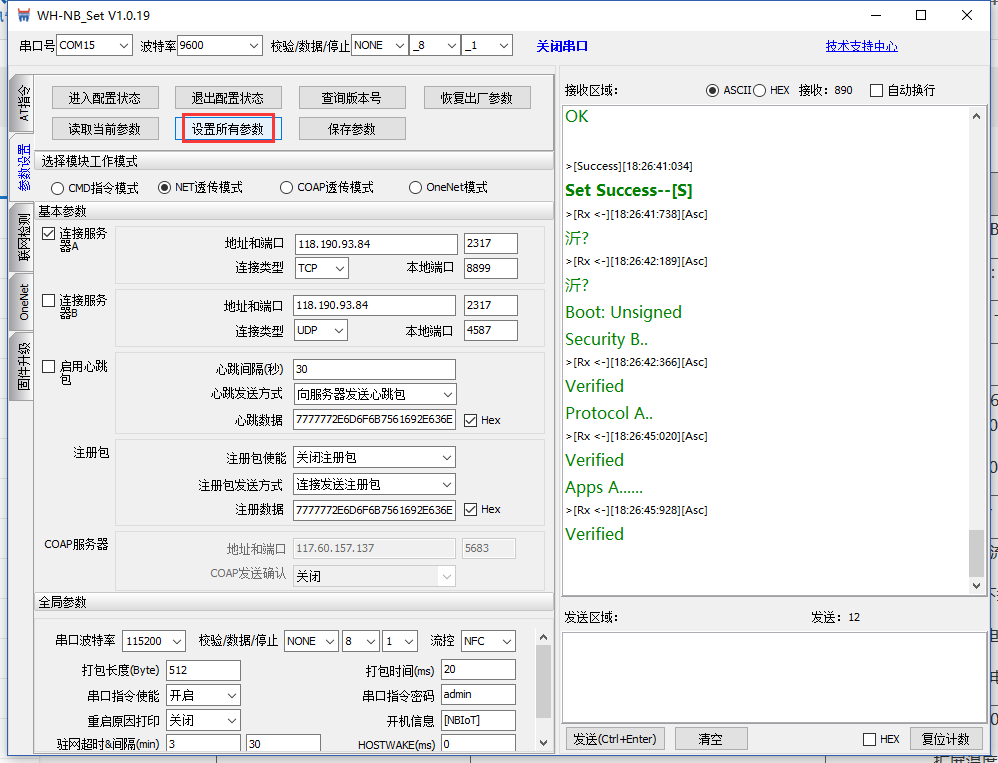Click the 清空 button
Image resolution: width=998 pixels, height=763 pixels.
coord(710,739)
